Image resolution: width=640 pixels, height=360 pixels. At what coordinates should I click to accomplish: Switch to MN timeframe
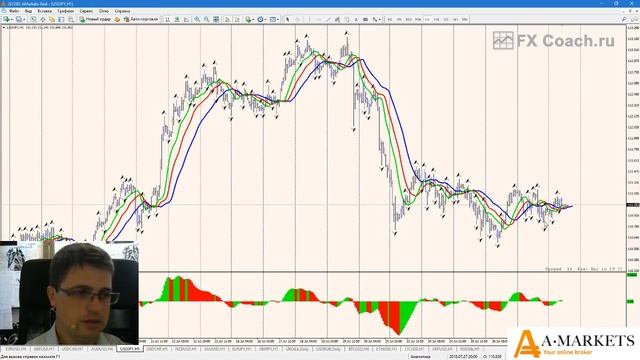[464, 19]
